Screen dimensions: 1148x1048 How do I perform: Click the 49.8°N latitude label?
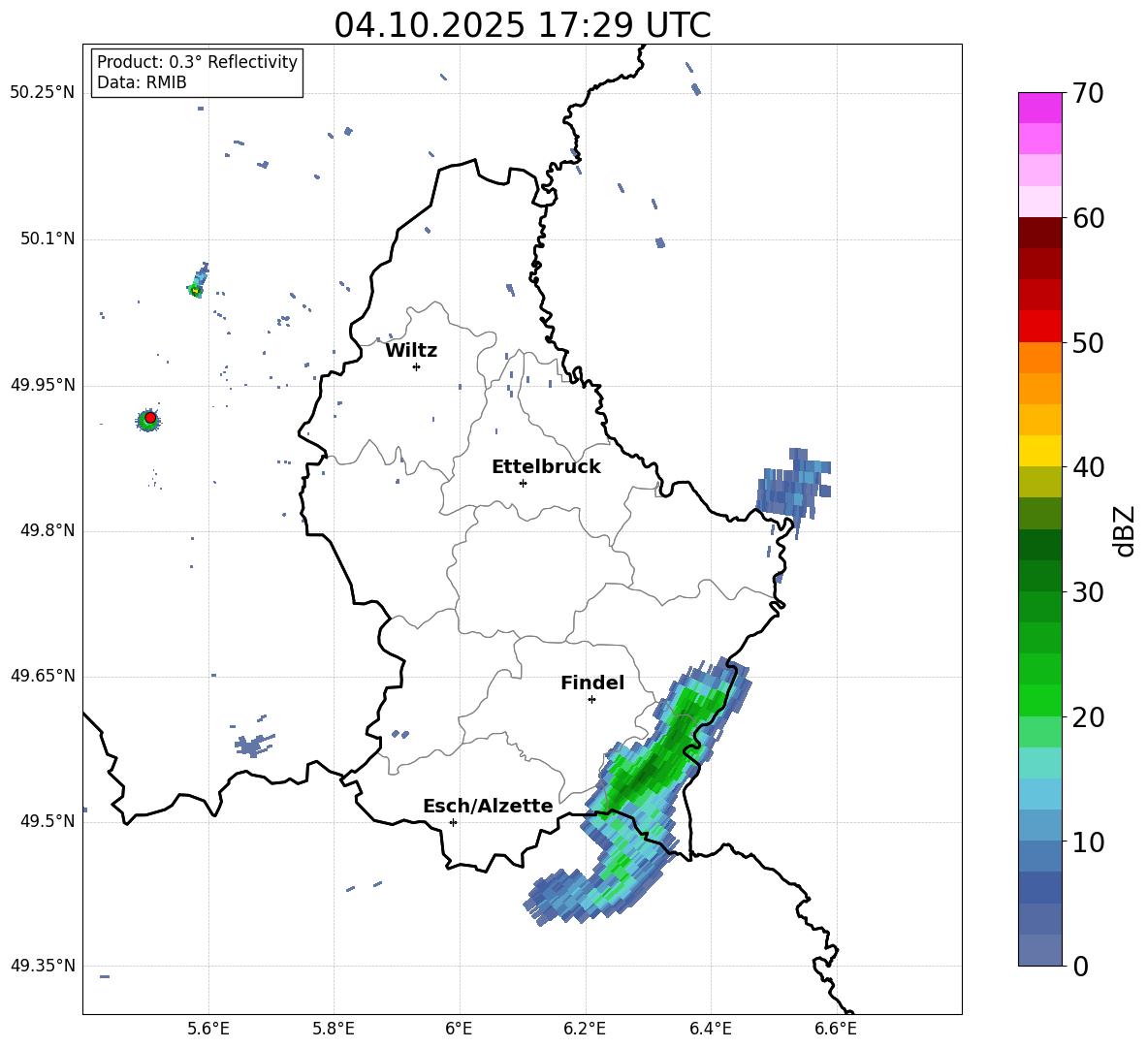point(47,530)
